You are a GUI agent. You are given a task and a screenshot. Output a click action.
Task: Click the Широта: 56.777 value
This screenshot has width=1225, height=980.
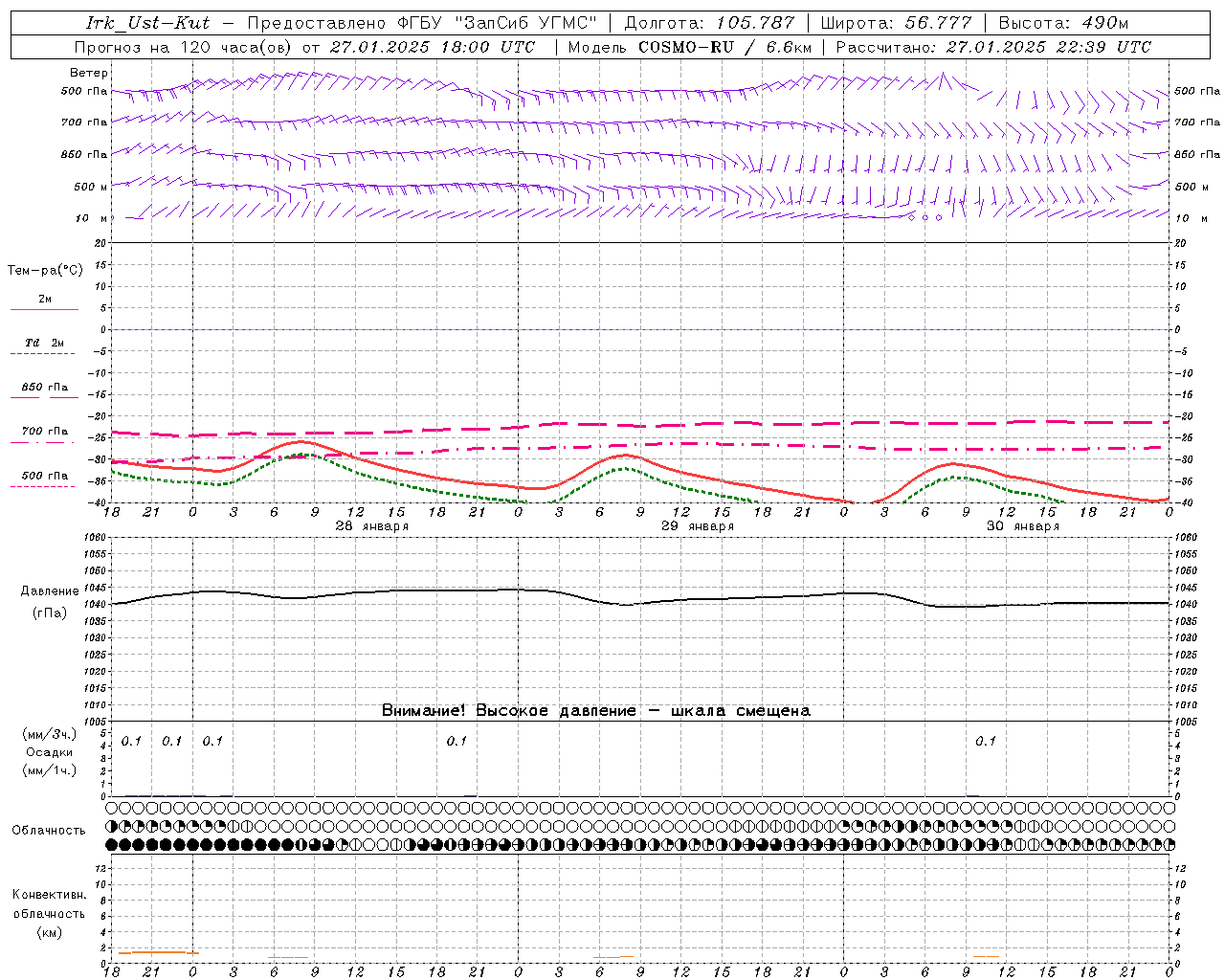coord(897,23)
